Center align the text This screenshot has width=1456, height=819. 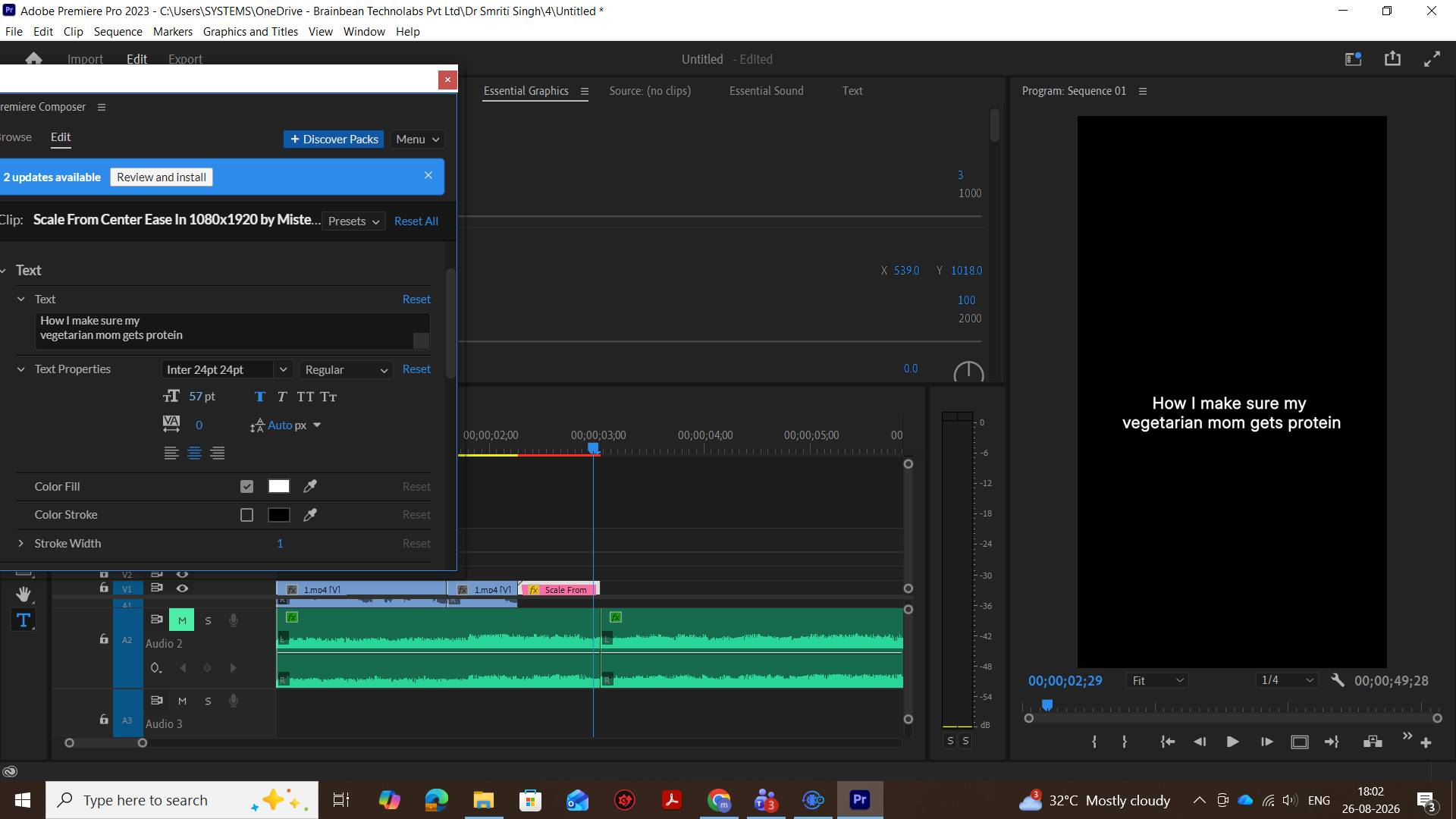click(194, 453)
